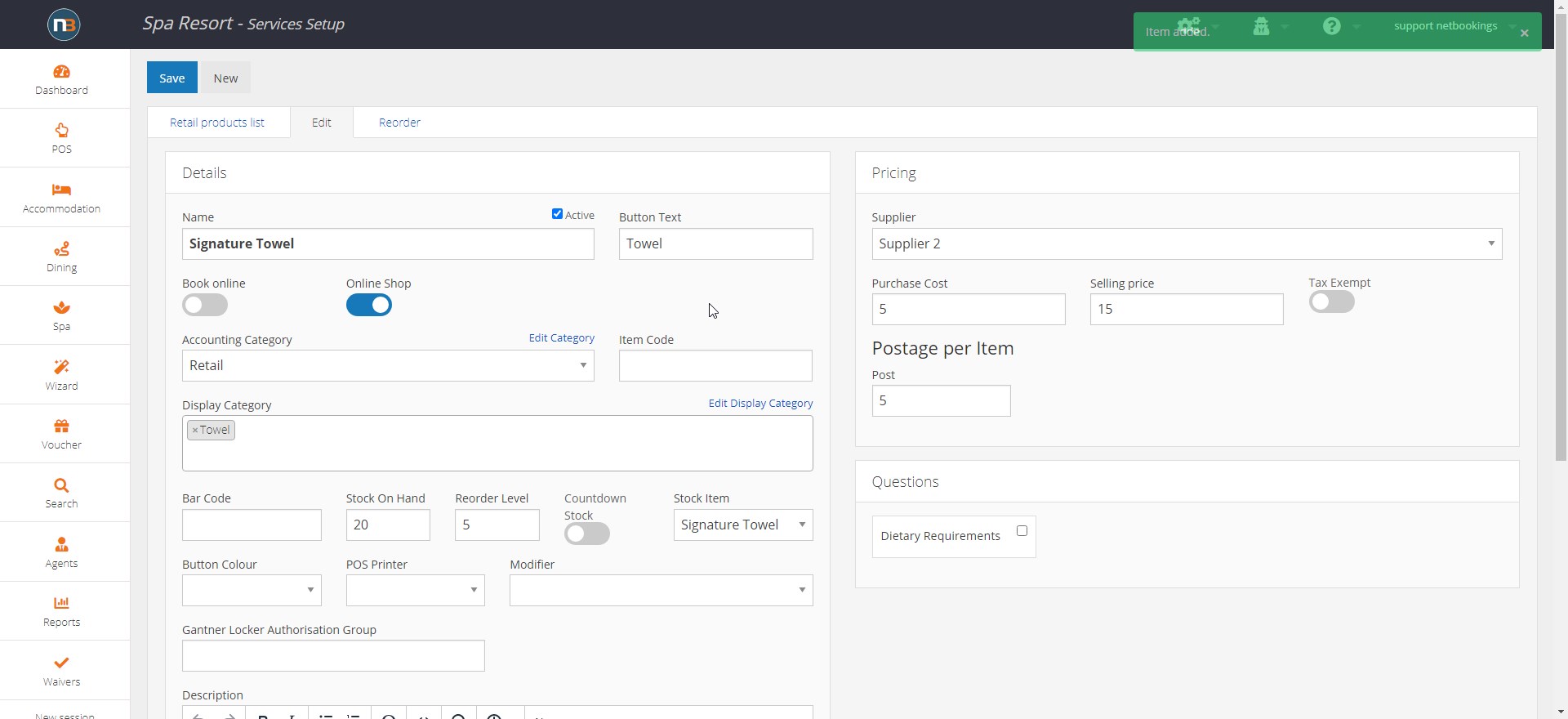Follow the Edit Display Category link
The height and width of the screenshot is (719, 1568).
point(760,404)
